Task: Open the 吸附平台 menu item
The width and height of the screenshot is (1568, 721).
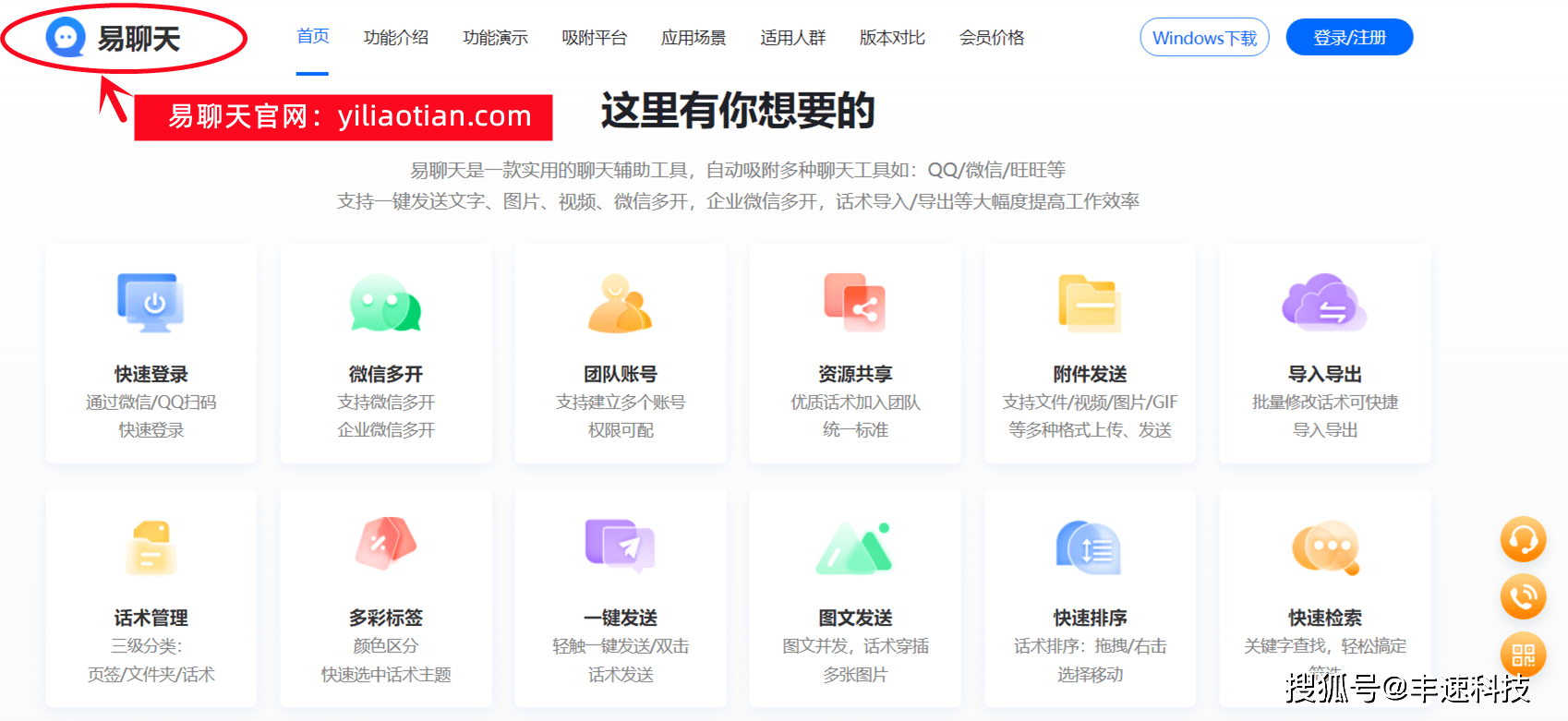Action: 595,38
